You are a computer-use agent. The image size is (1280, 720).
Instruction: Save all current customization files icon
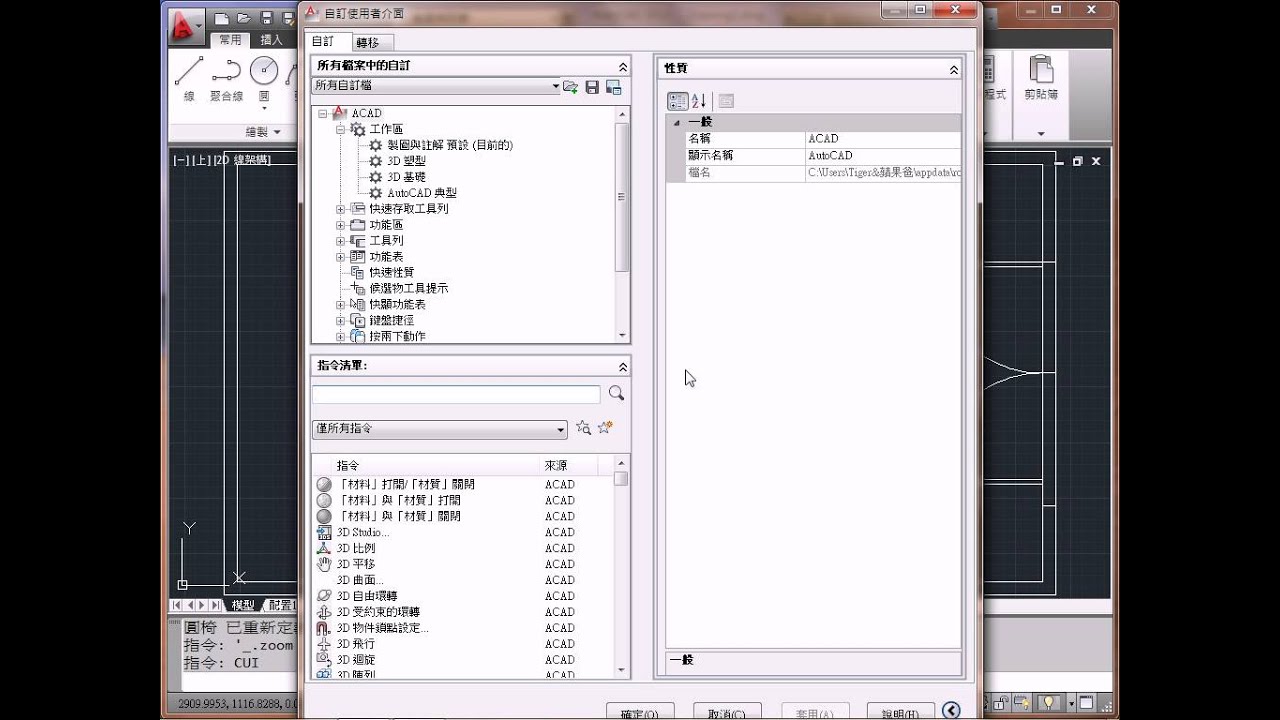pos(592,87)
